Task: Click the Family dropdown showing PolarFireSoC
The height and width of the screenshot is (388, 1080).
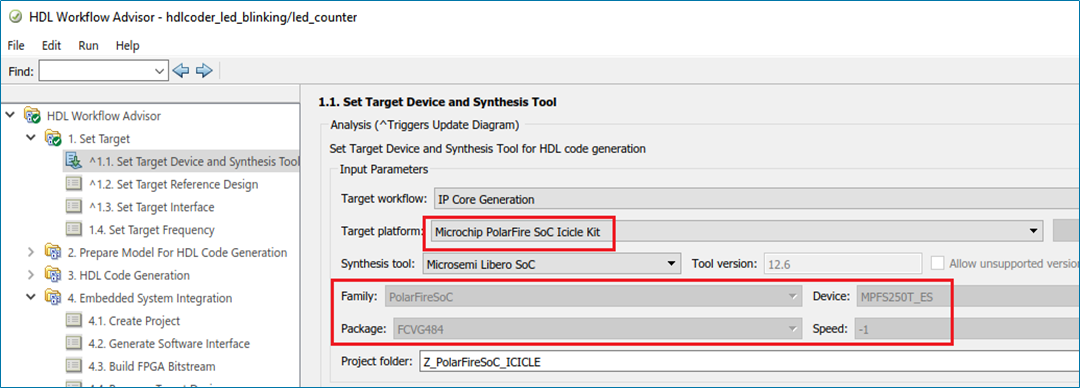Action: [x=594, y=297]
